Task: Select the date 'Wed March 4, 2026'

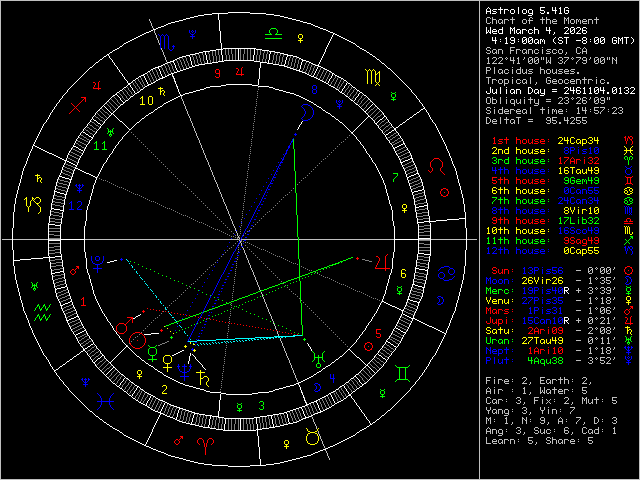Action: (536, 31)
